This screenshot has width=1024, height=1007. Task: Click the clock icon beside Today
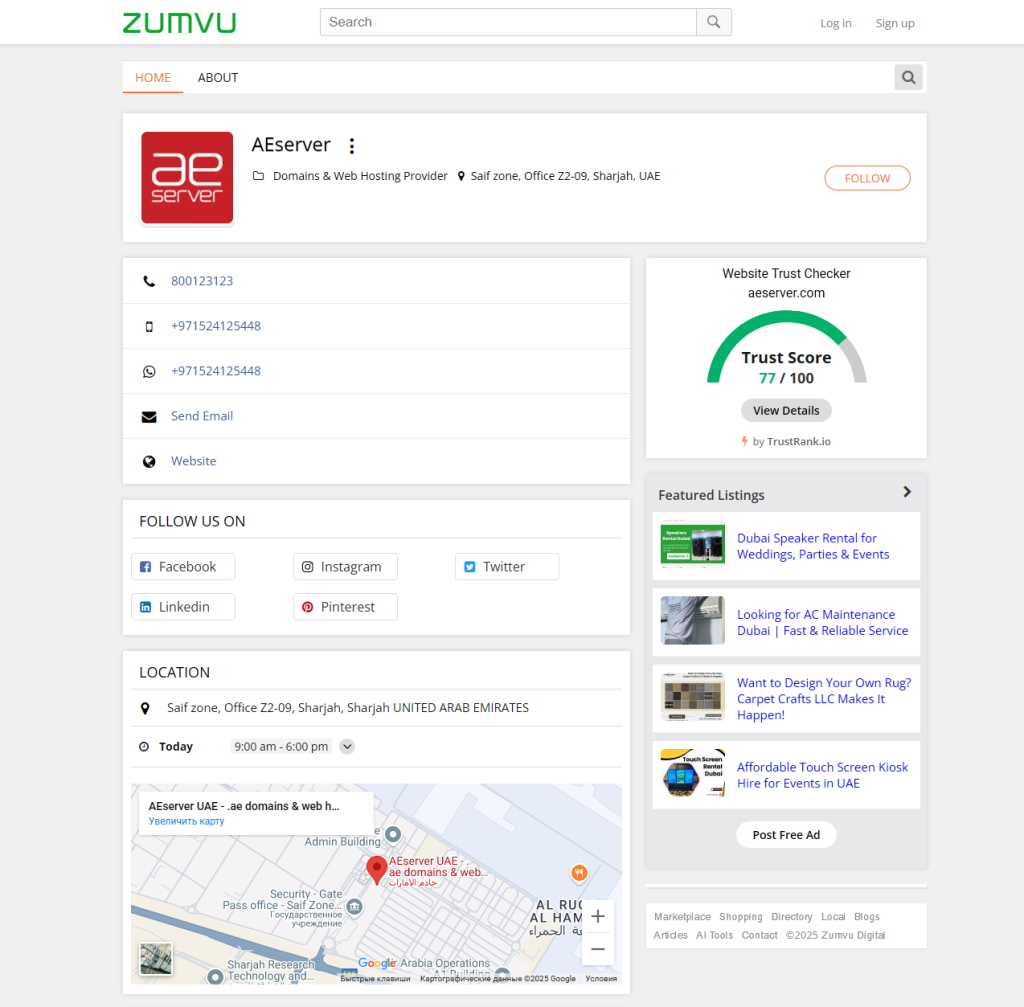pyautogui.click(x=144, y=746)
